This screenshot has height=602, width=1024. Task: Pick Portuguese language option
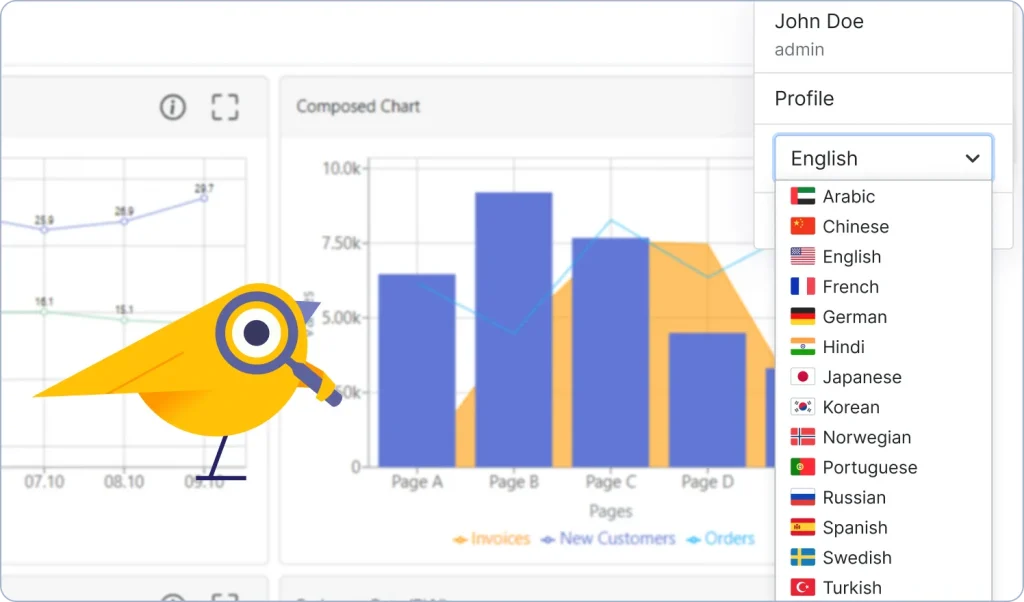(883, 467)
